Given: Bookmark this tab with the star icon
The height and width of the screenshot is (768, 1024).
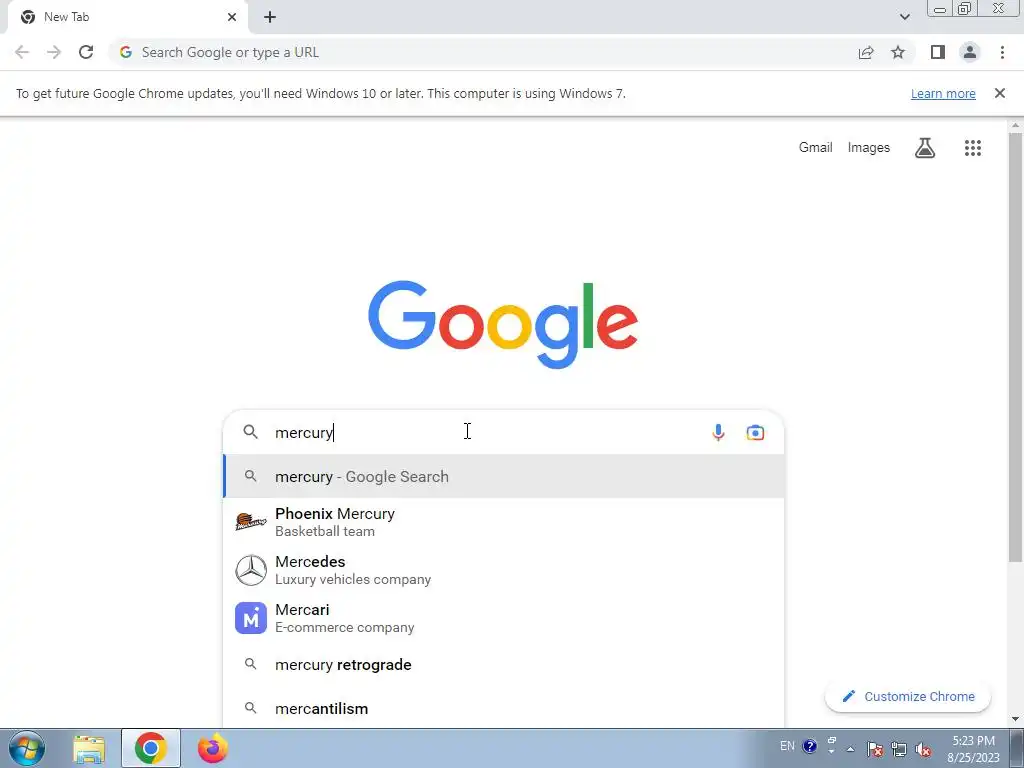Looking at the screenshot, I should coord(898,52).
